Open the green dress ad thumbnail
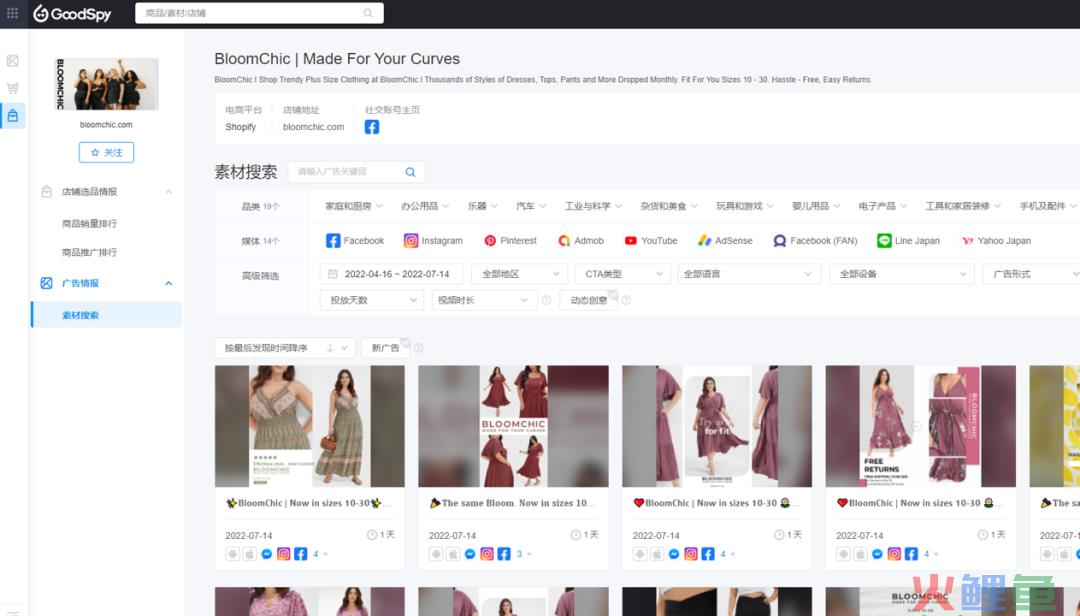The height and width of the screenshot is (616, 1080). (x=310, y=427)
